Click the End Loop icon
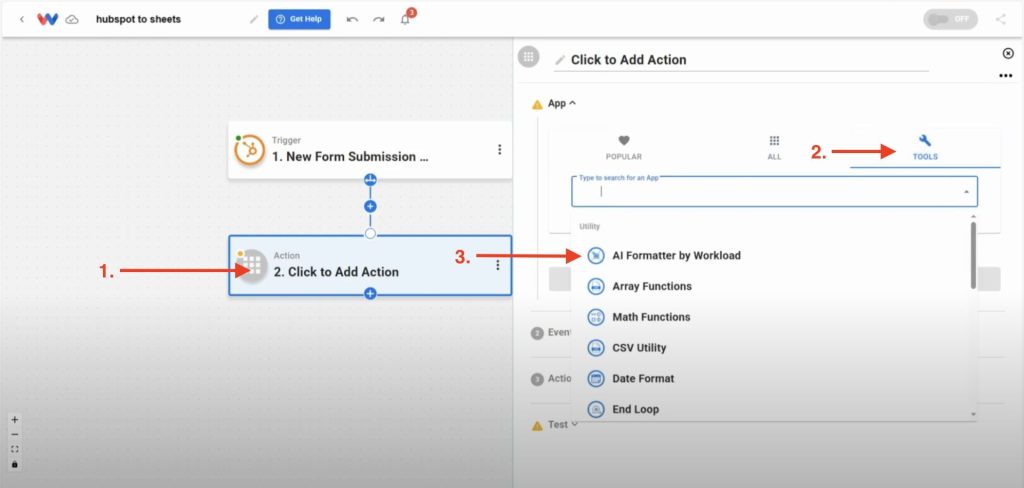This screenshot has width=1024, height=488. coord(595,409)
